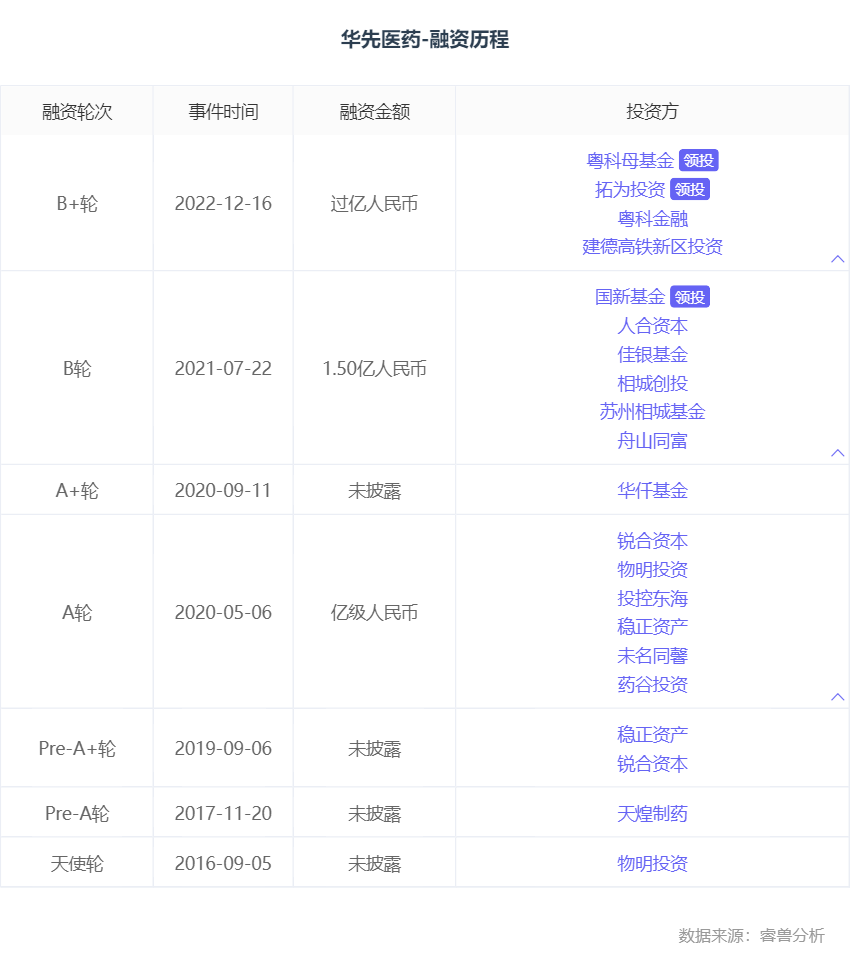Screen dimensions: 850x978
Task: Click the date 2022-12-16
Action: coord(223,204)
